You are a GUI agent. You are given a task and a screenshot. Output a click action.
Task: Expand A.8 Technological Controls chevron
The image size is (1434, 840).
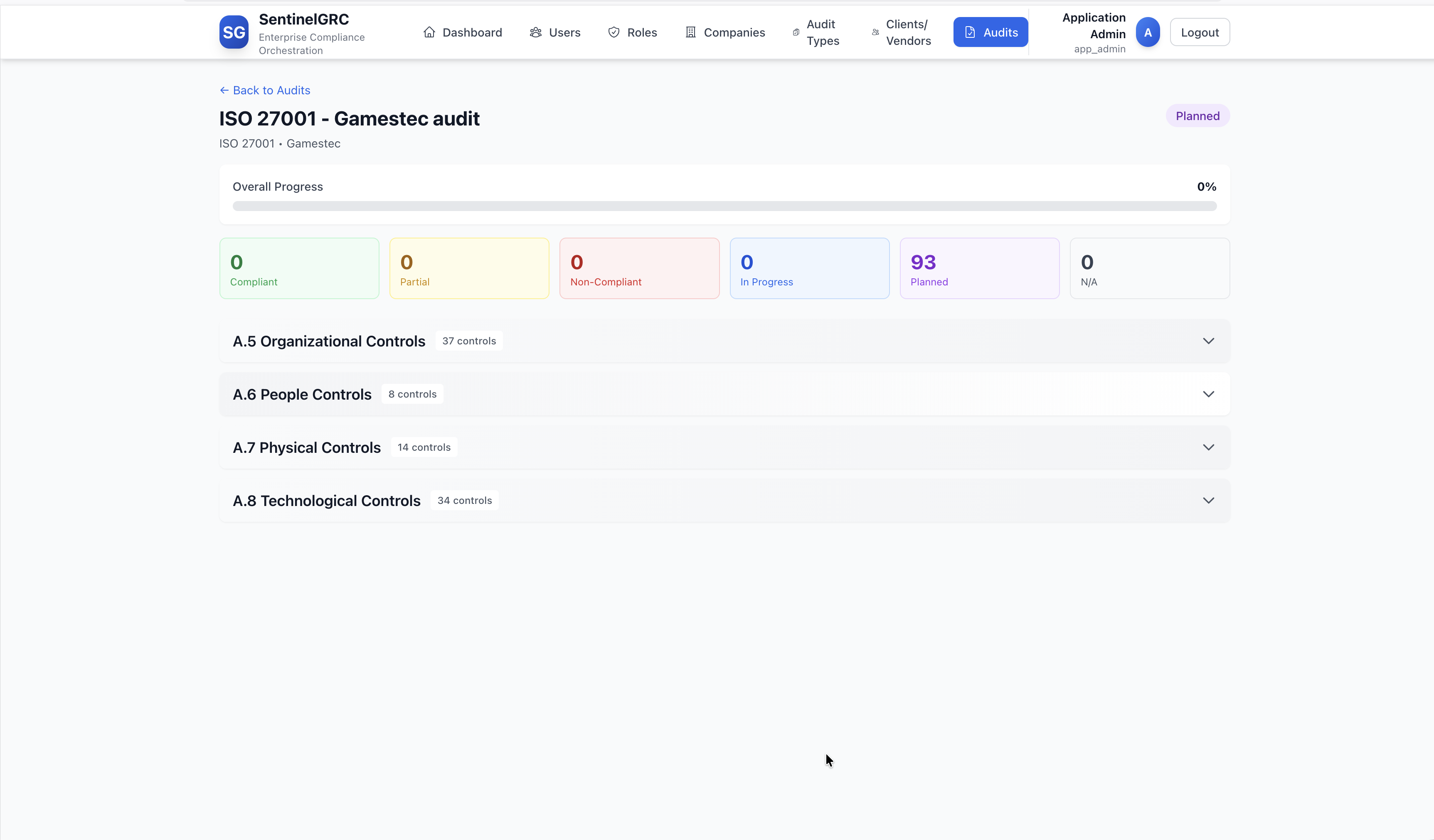1208,501
